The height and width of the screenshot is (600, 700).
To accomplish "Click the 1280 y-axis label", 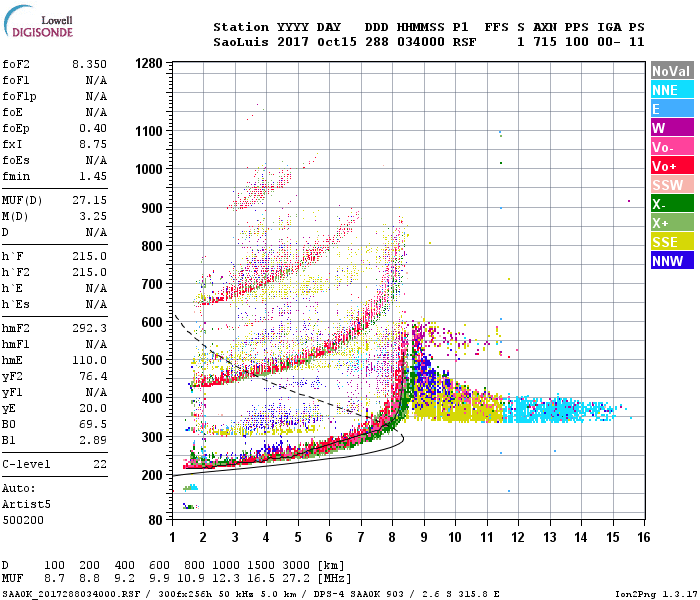I will pos(149,63).
